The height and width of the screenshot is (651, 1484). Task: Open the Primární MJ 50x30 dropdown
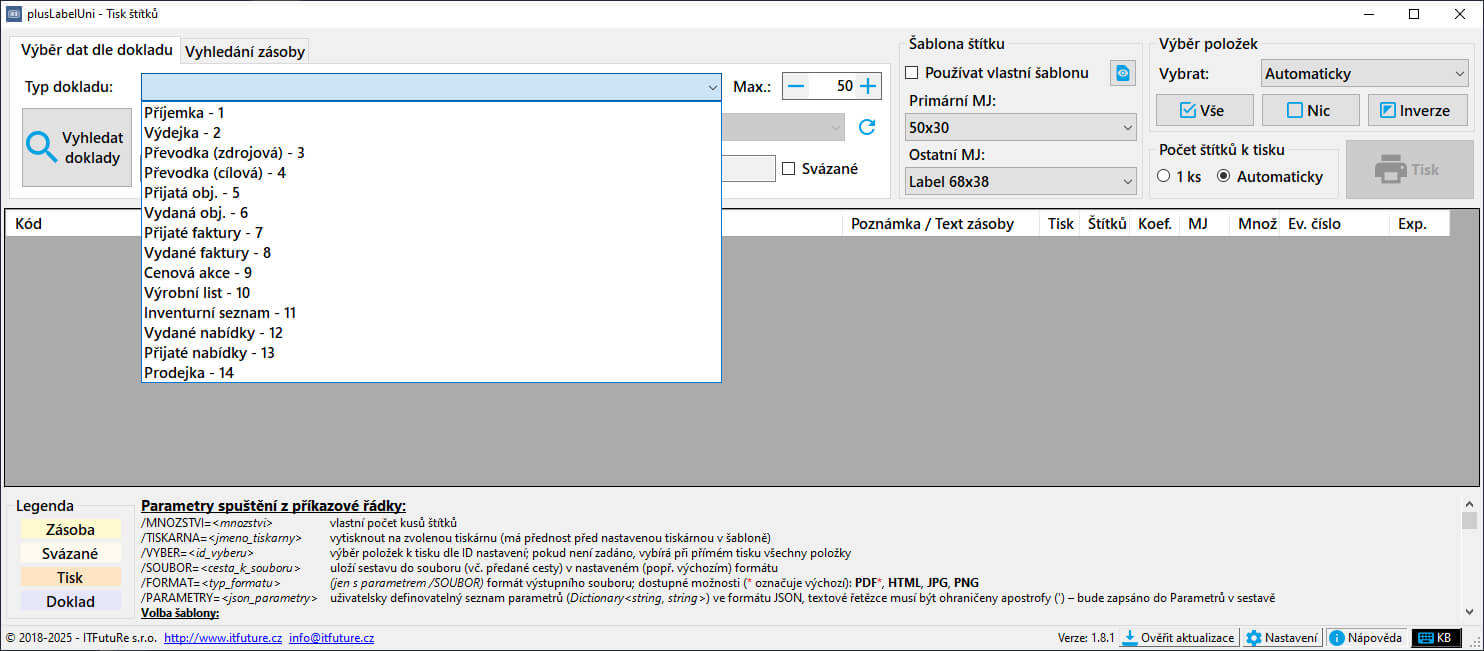[1020, 127]
